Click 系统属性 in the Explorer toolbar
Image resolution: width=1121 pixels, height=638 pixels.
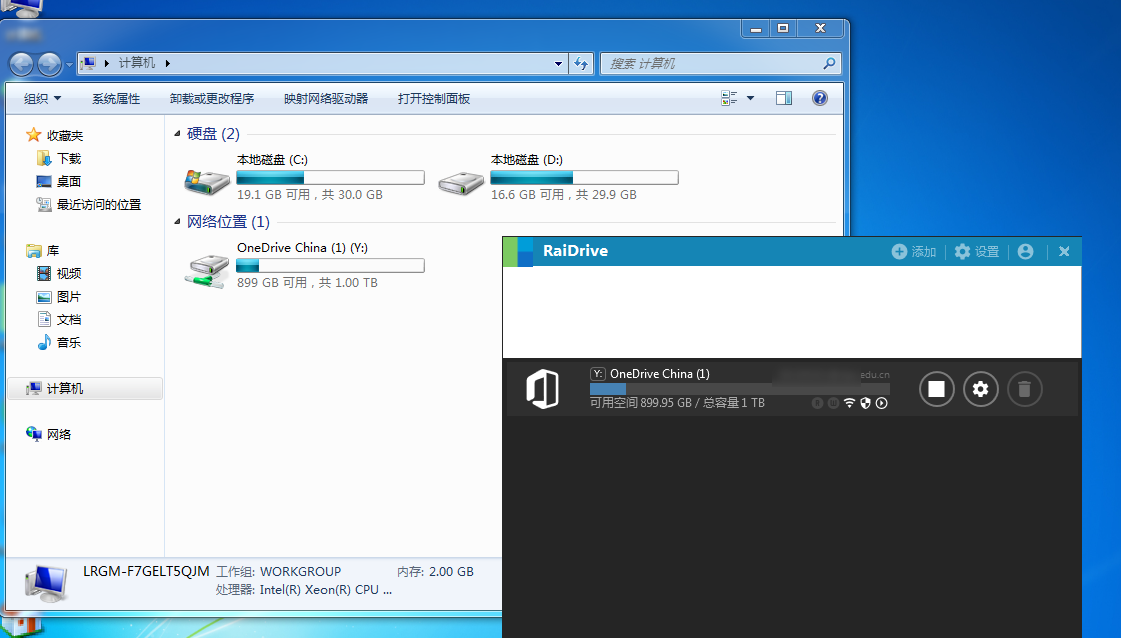point(116,99)
